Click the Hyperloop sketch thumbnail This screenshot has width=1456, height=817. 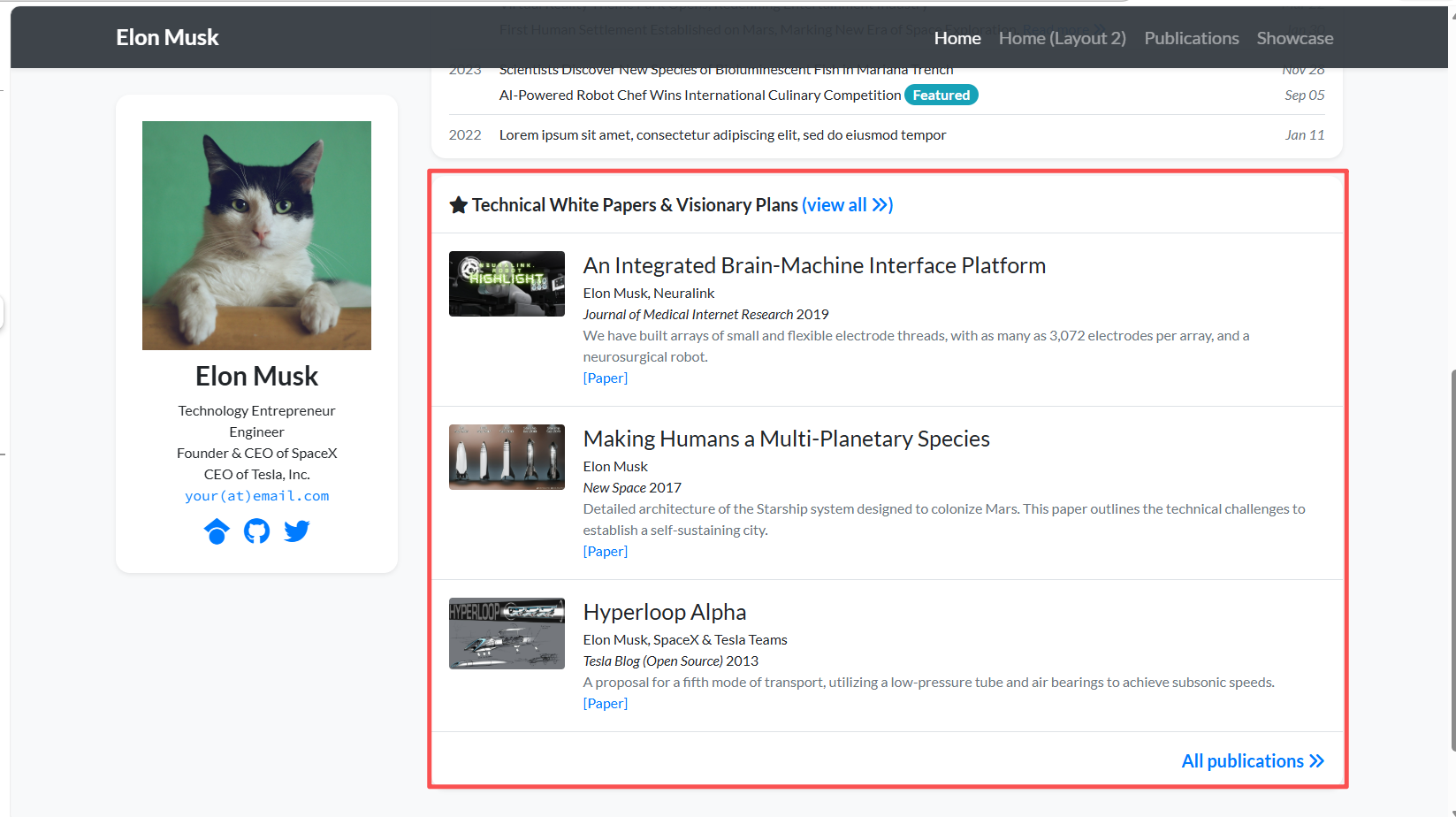[x=507, y=633]
